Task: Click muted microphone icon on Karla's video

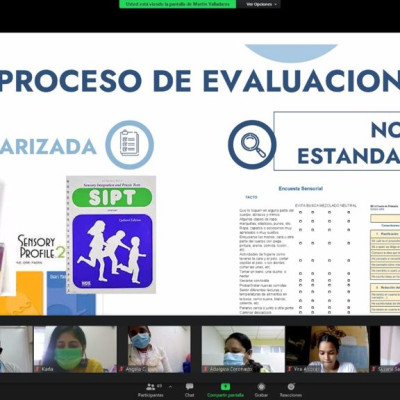Action: [x=38, y=369]
